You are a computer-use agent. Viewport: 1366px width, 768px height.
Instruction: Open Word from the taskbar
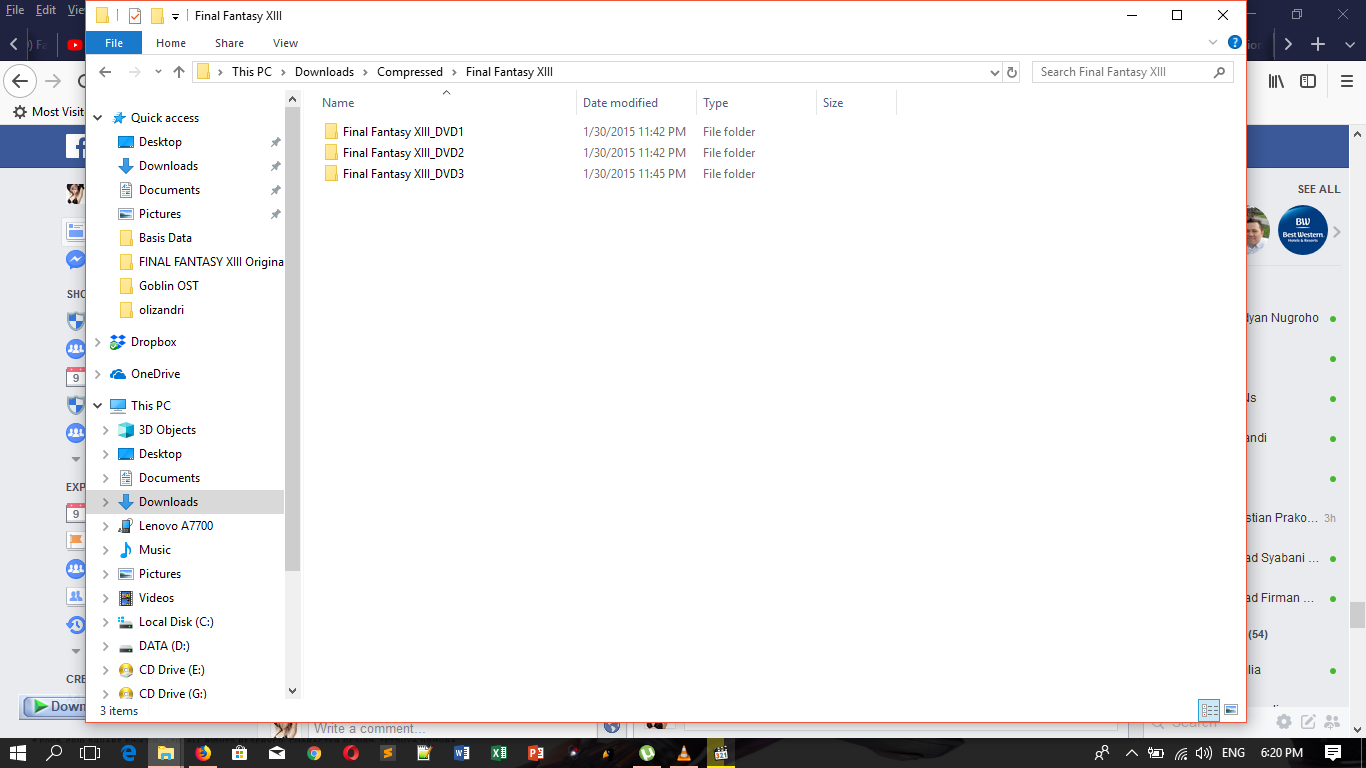[x=461, y=752]
